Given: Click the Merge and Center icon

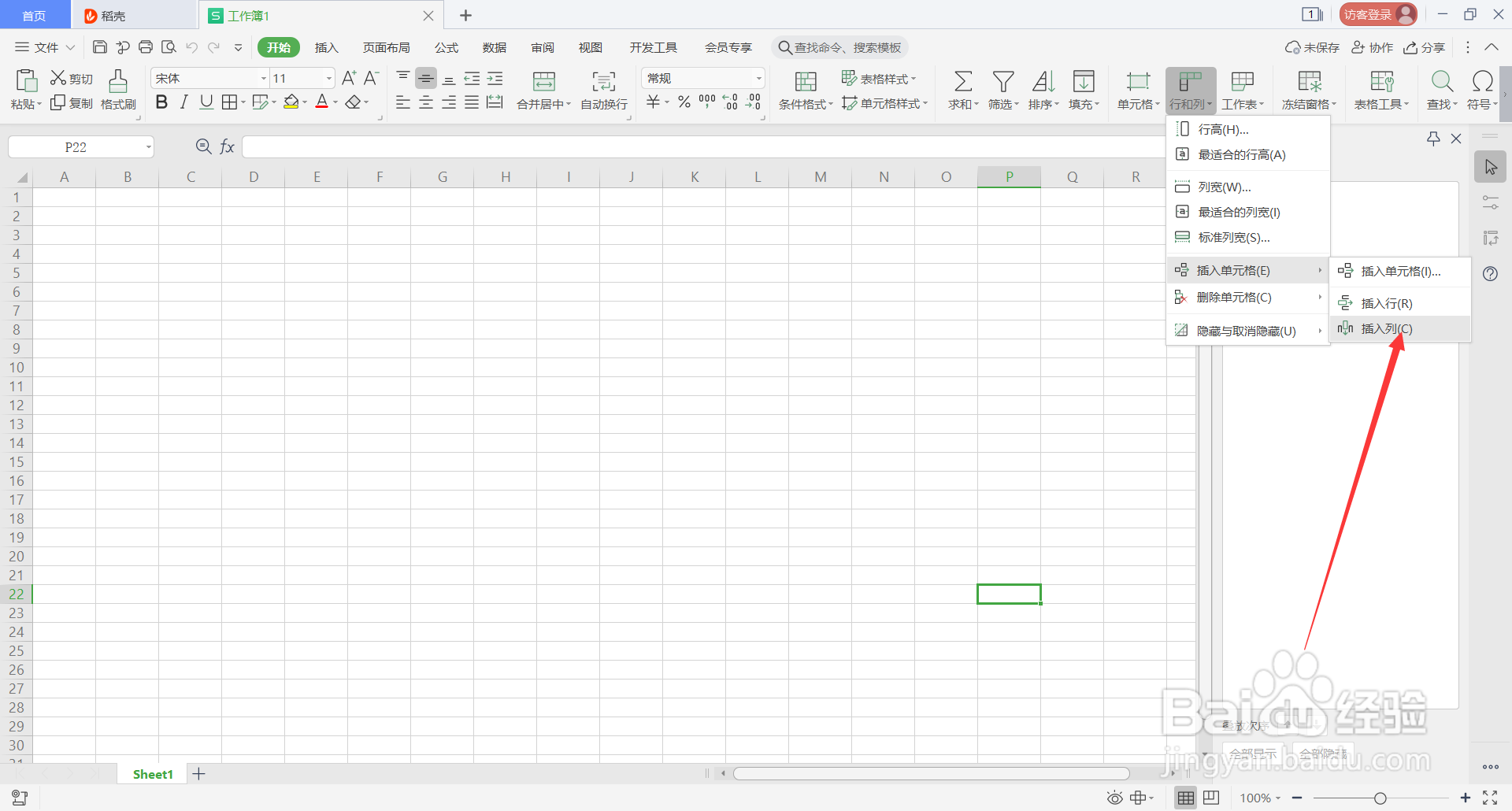Looking at the screenshot, I should tap(544, 81).
